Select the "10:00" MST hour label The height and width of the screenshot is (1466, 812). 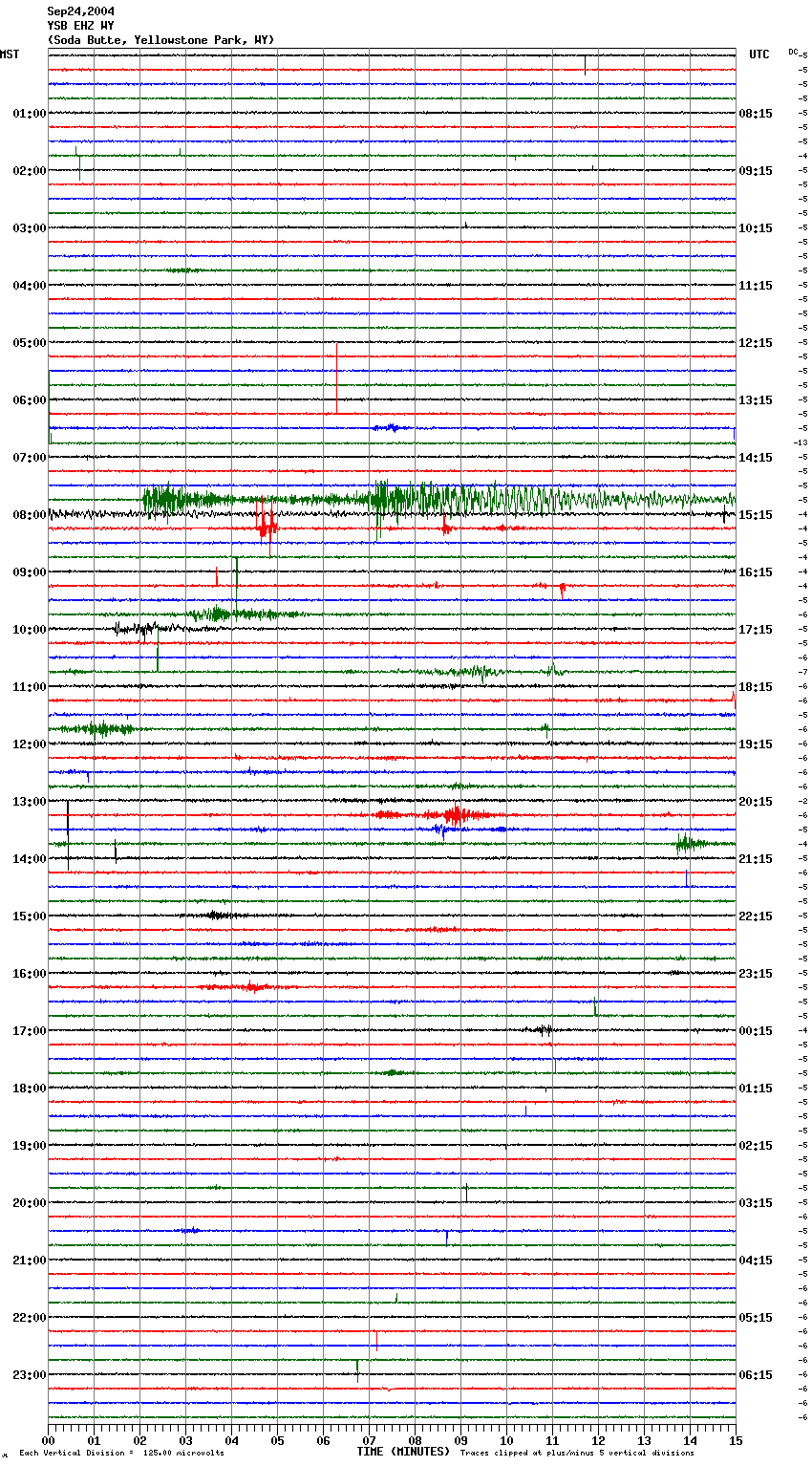pos(30,630)
